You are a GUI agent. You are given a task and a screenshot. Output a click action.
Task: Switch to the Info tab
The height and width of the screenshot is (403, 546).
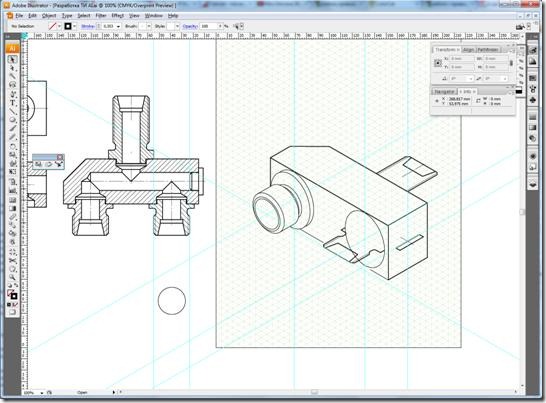pyautogui.click(x=467, y=92)
